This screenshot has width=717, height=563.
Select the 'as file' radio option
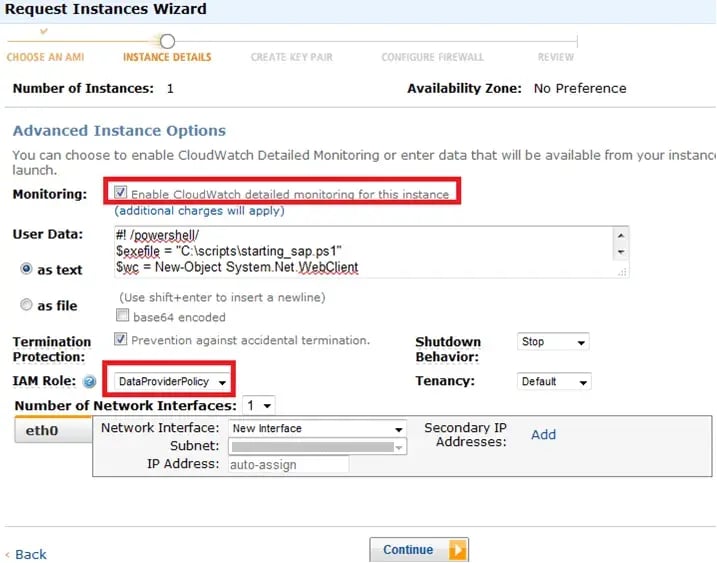(26, 304)
